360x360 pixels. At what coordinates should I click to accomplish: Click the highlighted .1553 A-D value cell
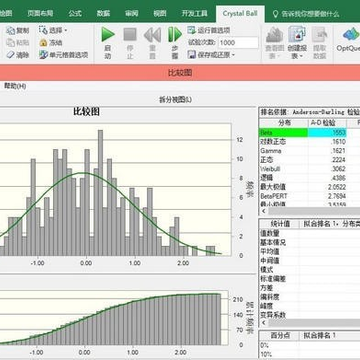pos(327,133)
